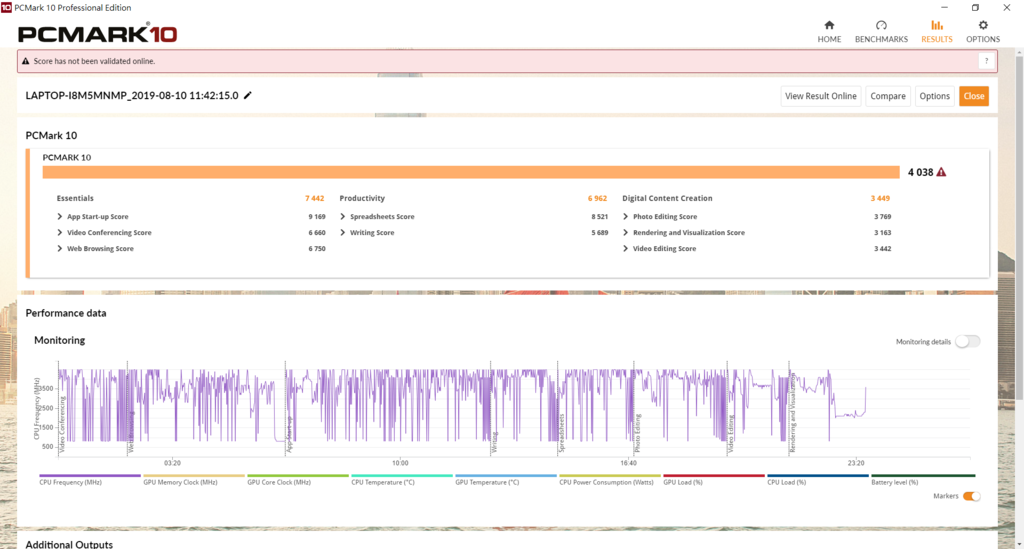
Task: Disable the Markers switch
Action: [971, 496]
